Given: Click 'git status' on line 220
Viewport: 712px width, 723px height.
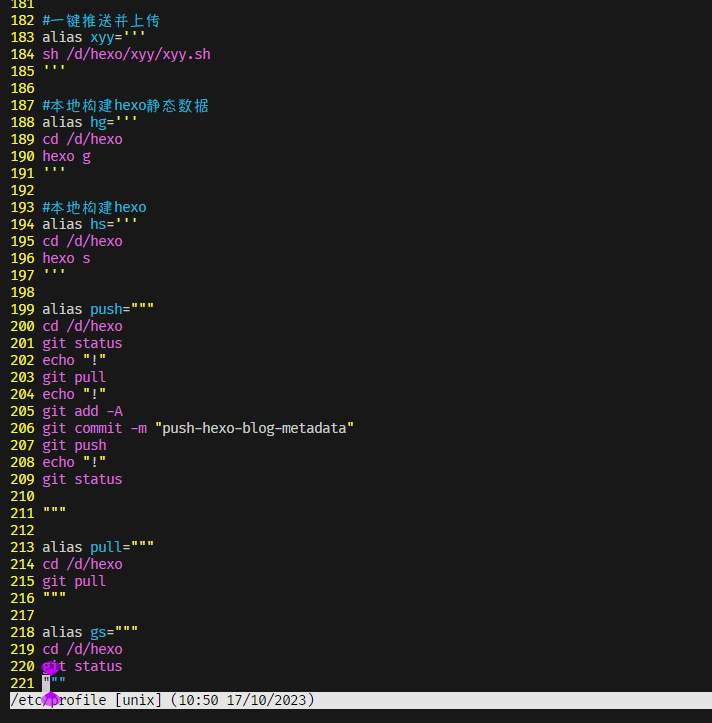Looking at the screenshot, I should 83,666.
